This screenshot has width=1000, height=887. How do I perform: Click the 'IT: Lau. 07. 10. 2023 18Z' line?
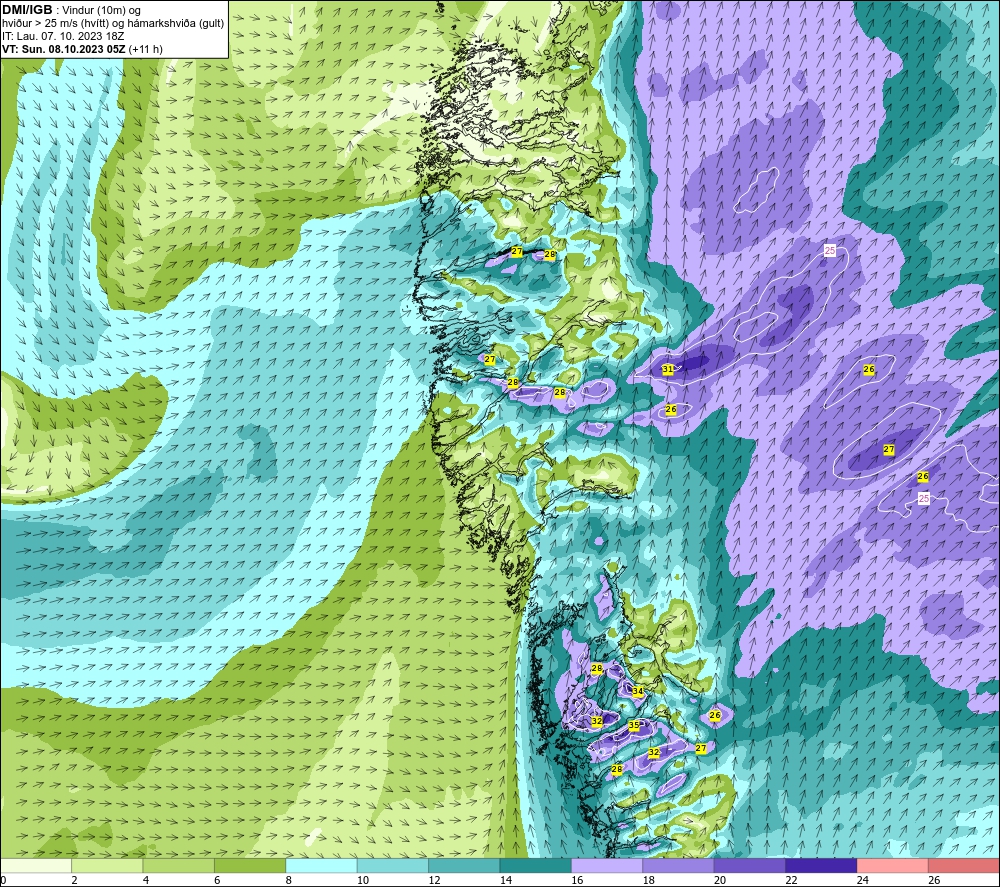click(x=63, y=36)
